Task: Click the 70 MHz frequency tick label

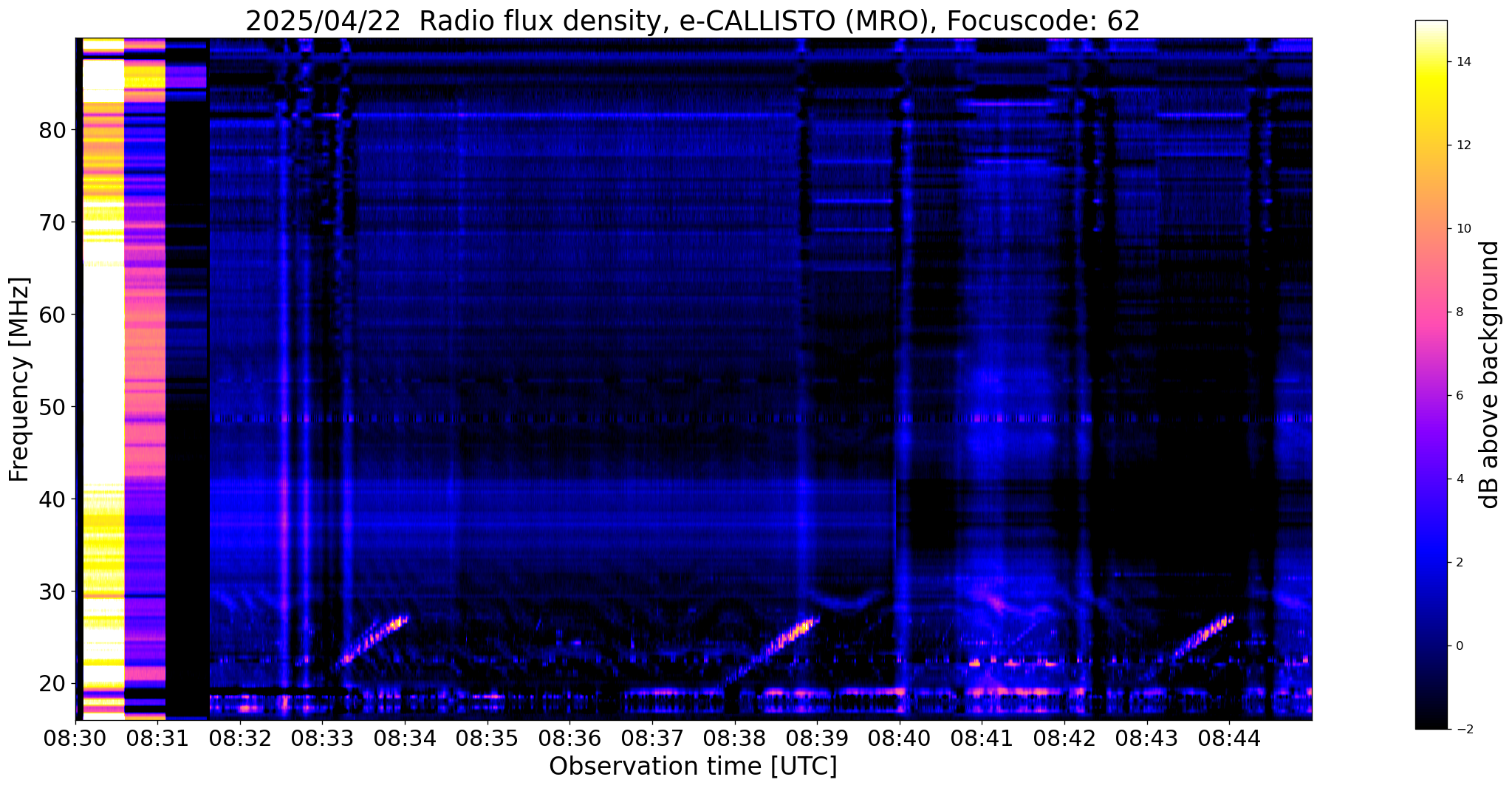Action: click(x=52, y=222)
